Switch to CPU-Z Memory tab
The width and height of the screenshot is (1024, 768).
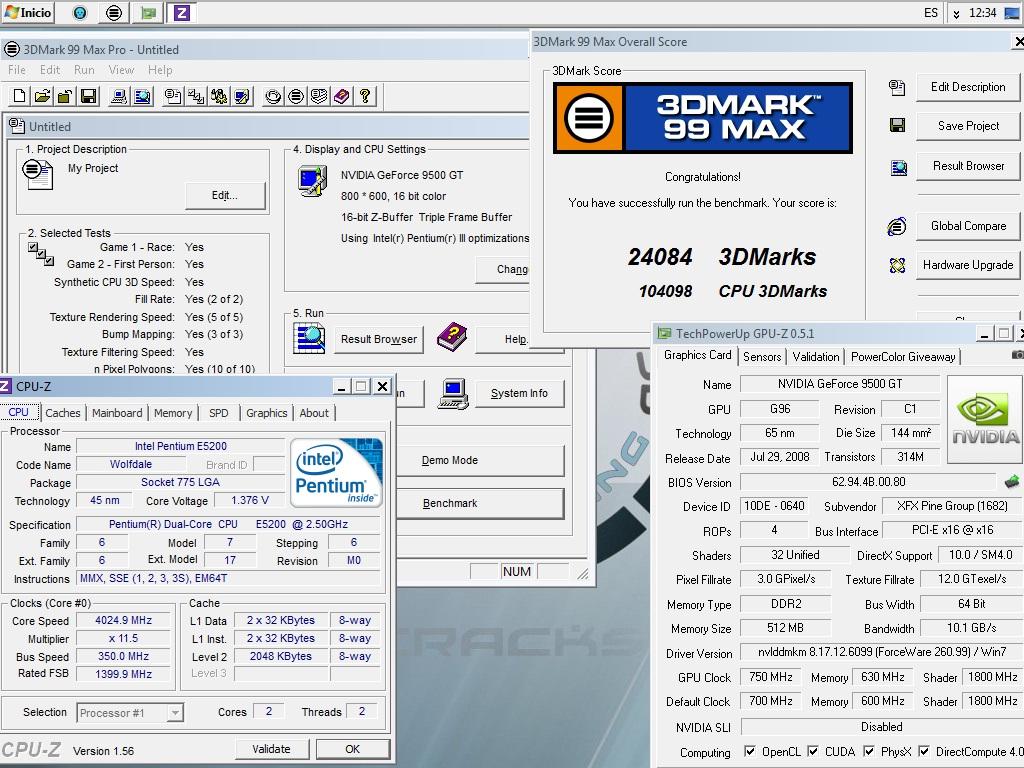pos(173,413)
